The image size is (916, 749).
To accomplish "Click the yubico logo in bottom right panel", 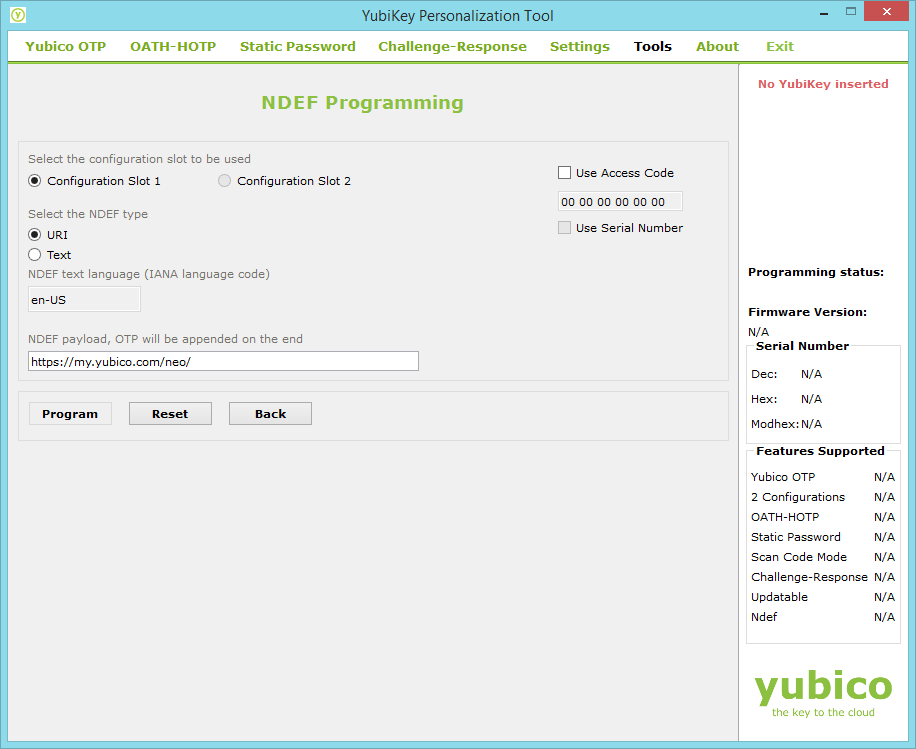I will point(823,688).
